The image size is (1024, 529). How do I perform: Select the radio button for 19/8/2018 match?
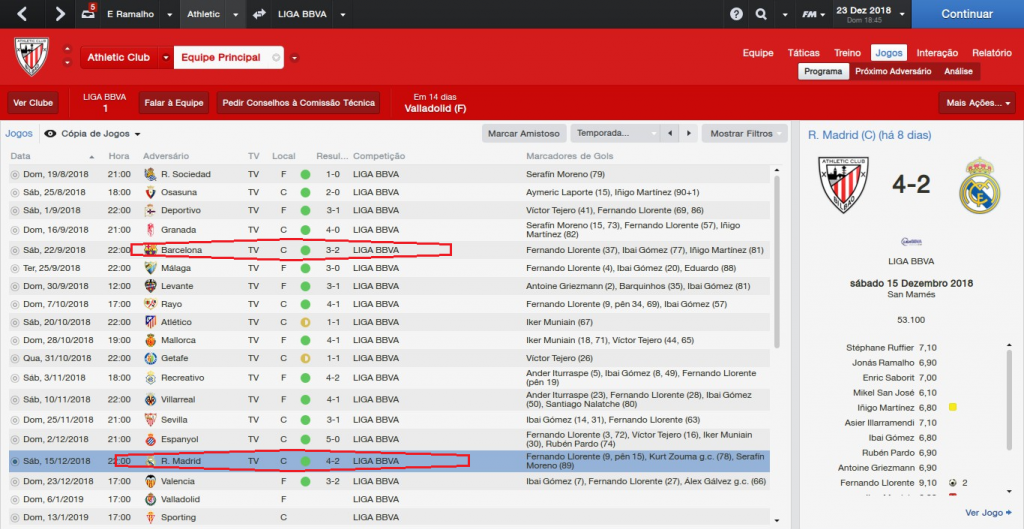pyautogui.click(x=15, y=174)
